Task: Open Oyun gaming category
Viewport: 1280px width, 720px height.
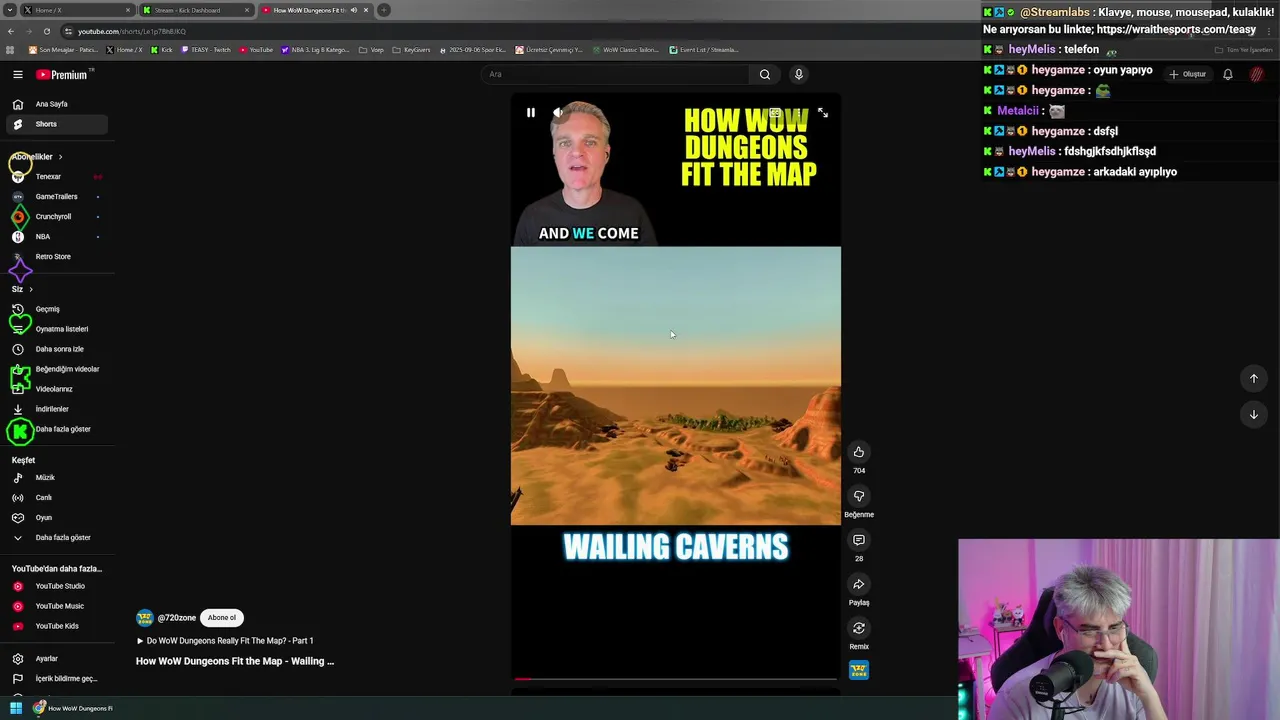Action: coord(56,518)
